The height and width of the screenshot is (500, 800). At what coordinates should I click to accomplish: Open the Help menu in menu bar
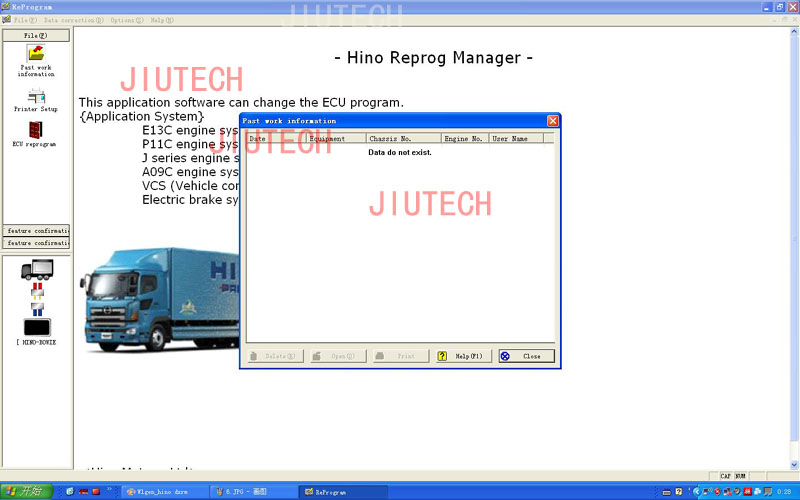[x=161, y=20]
